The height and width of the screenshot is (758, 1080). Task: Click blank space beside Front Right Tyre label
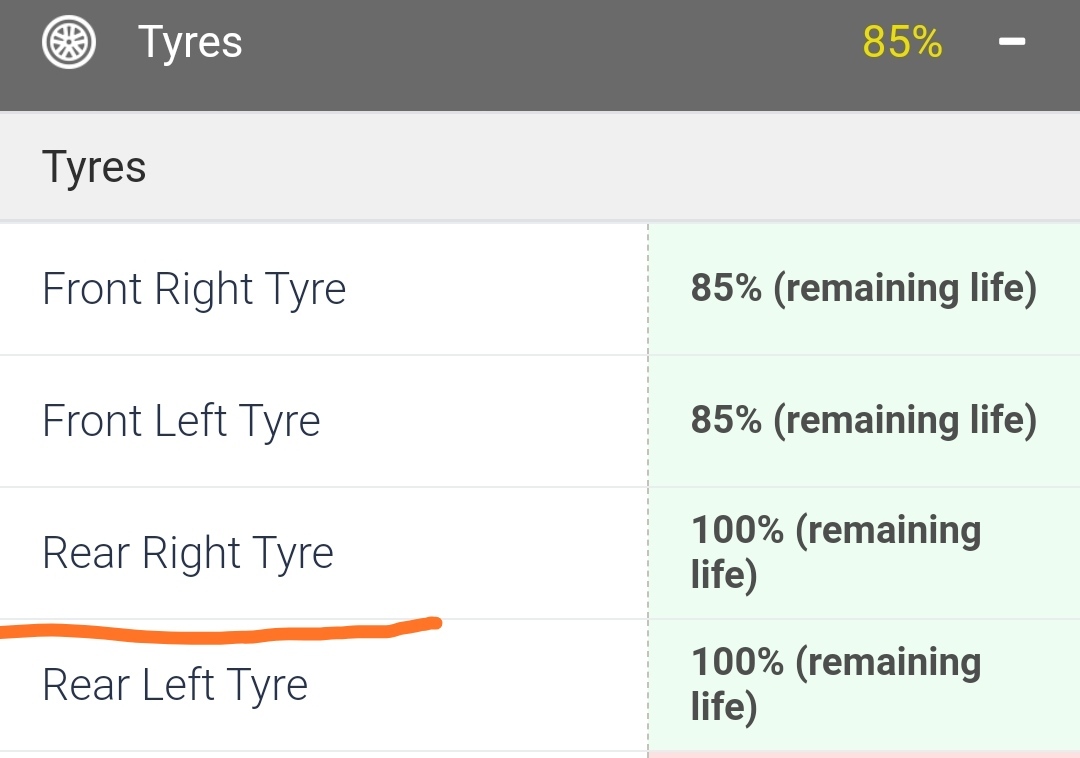[496, 288]
